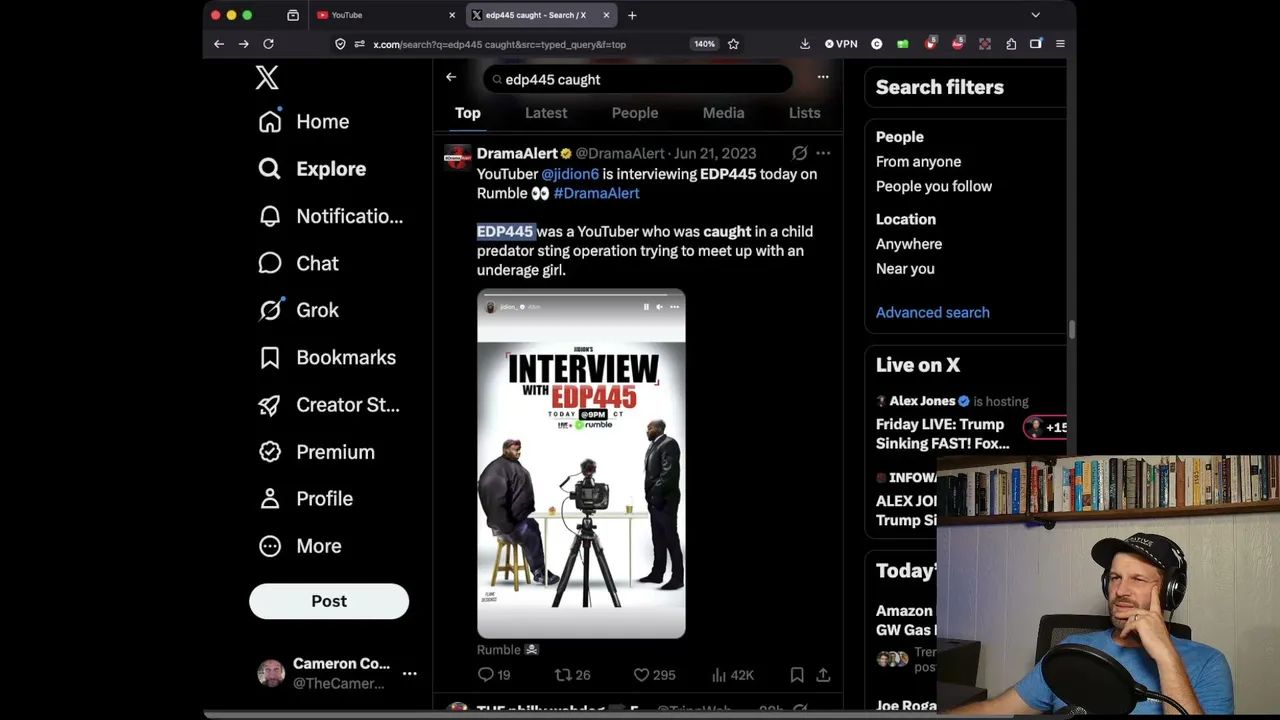
Task: Switch to the Media results tab
Action: coord(723,113)
